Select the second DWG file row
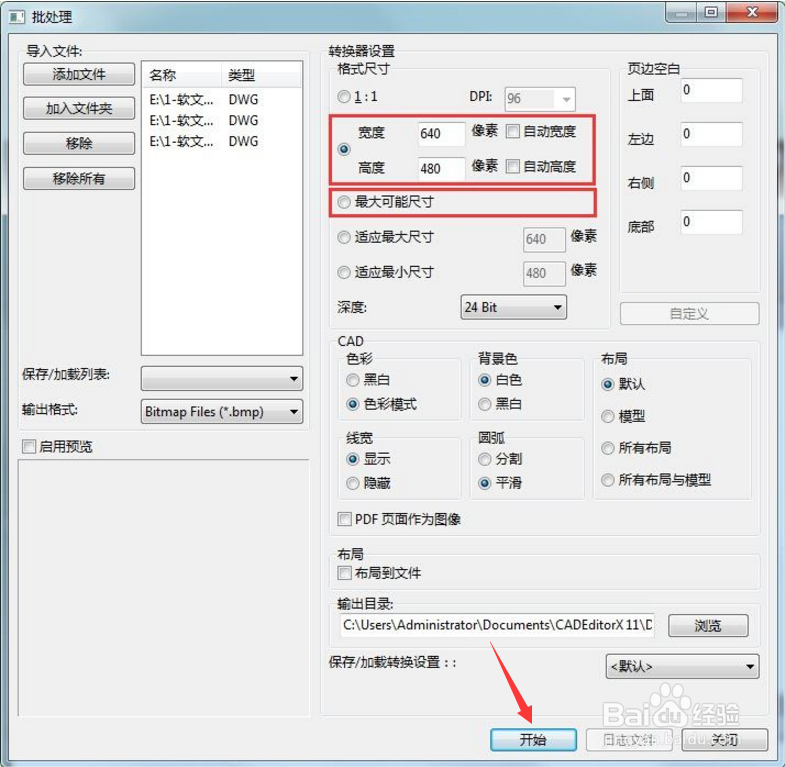Image resolution: width=785 pixels, height=767 pixels. pyautogui.click(x=222, y=121)
